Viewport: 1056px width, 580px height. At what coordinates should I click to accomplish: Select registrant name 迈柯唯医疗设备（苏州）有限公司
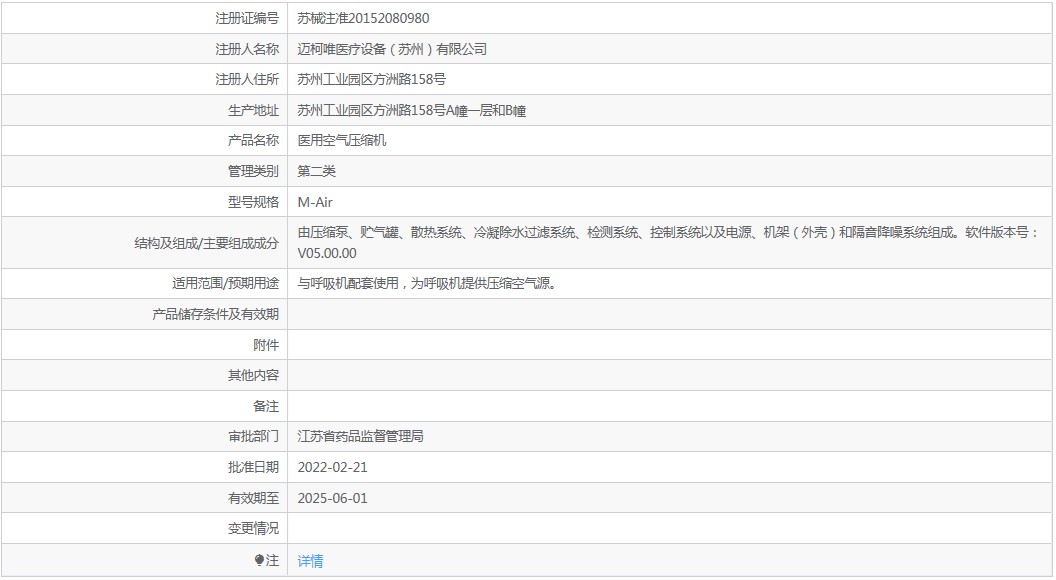click(x=392, y=49)
